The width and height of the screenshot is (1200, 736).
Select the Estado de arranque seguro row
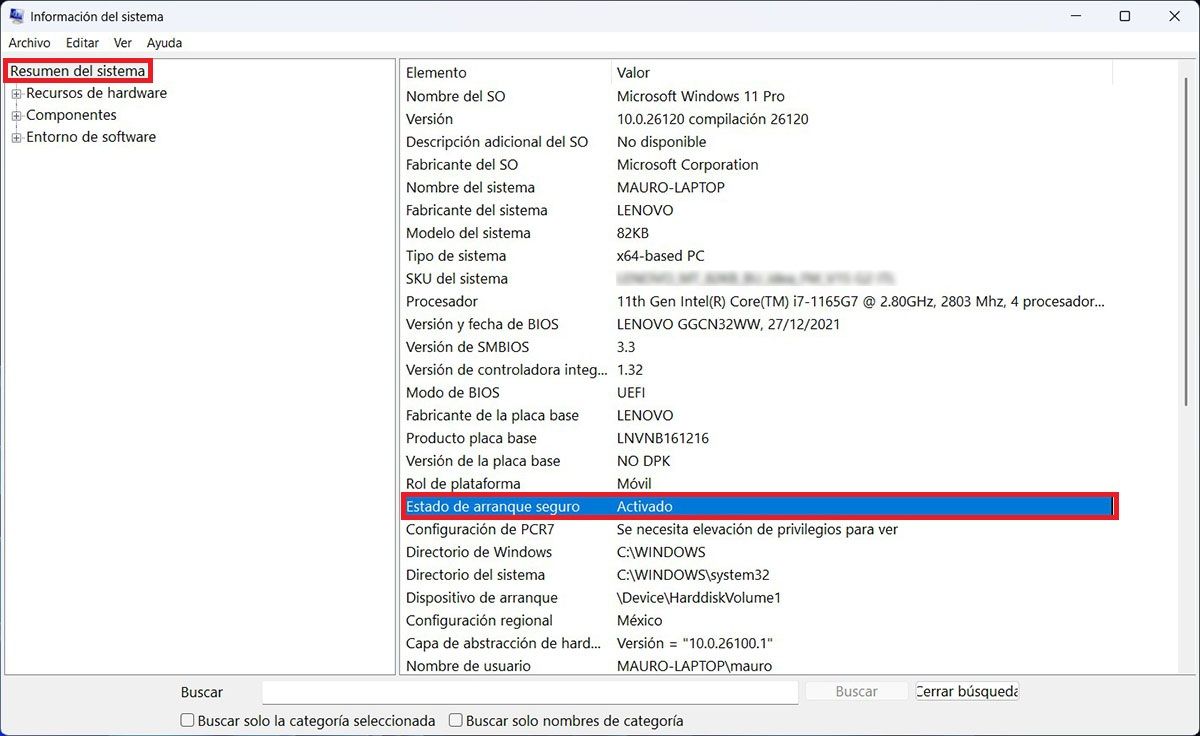[759, 507]
